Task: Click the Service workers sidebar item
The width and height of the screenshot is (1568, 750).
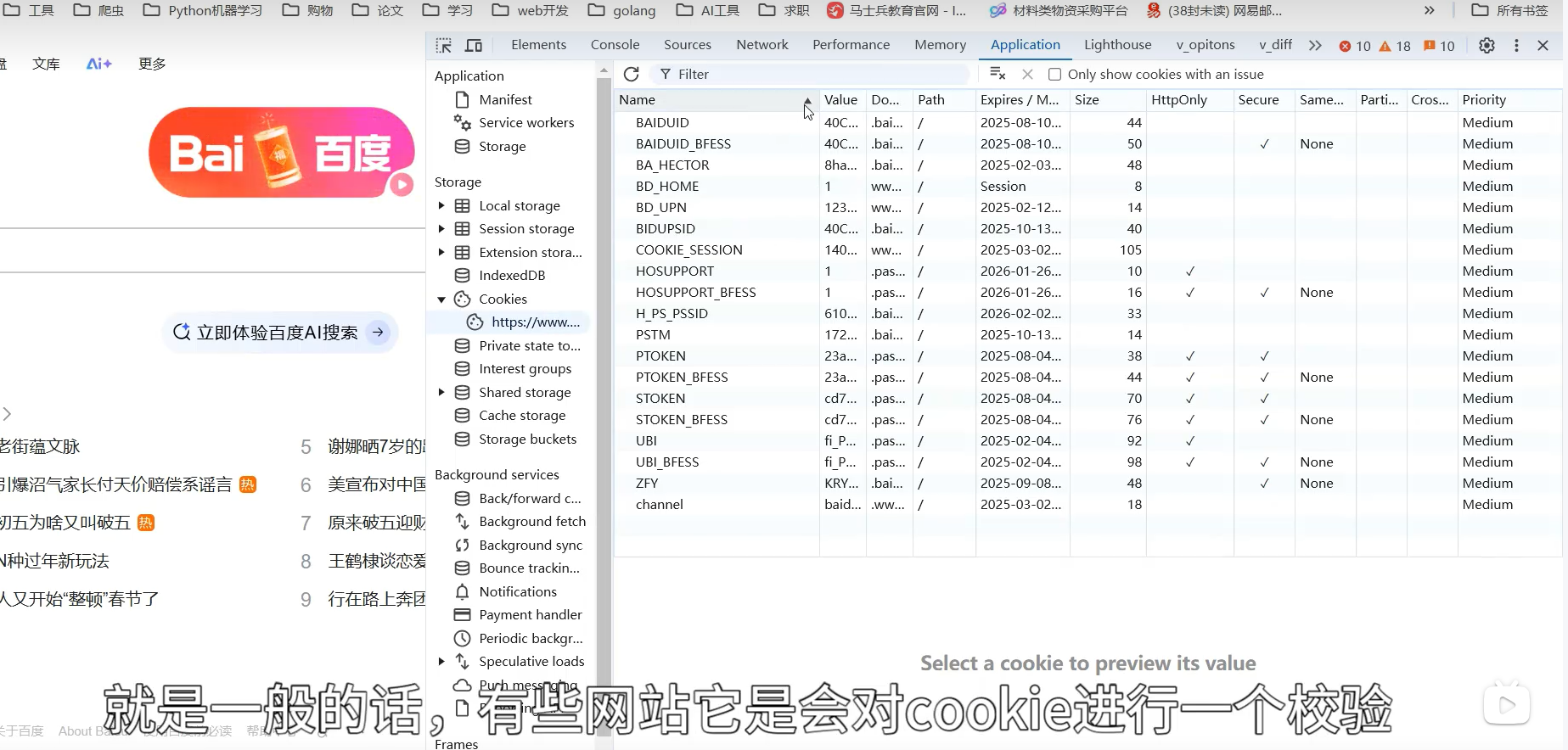Action: pyautogui.click(x=525, y=123)
